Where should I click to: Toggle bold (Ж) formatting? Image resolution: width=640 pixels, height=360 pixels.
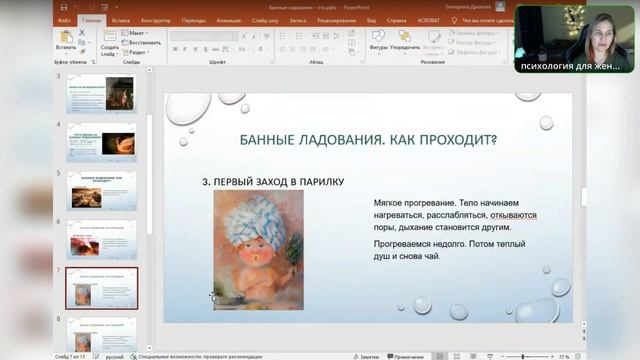[175, 49]
